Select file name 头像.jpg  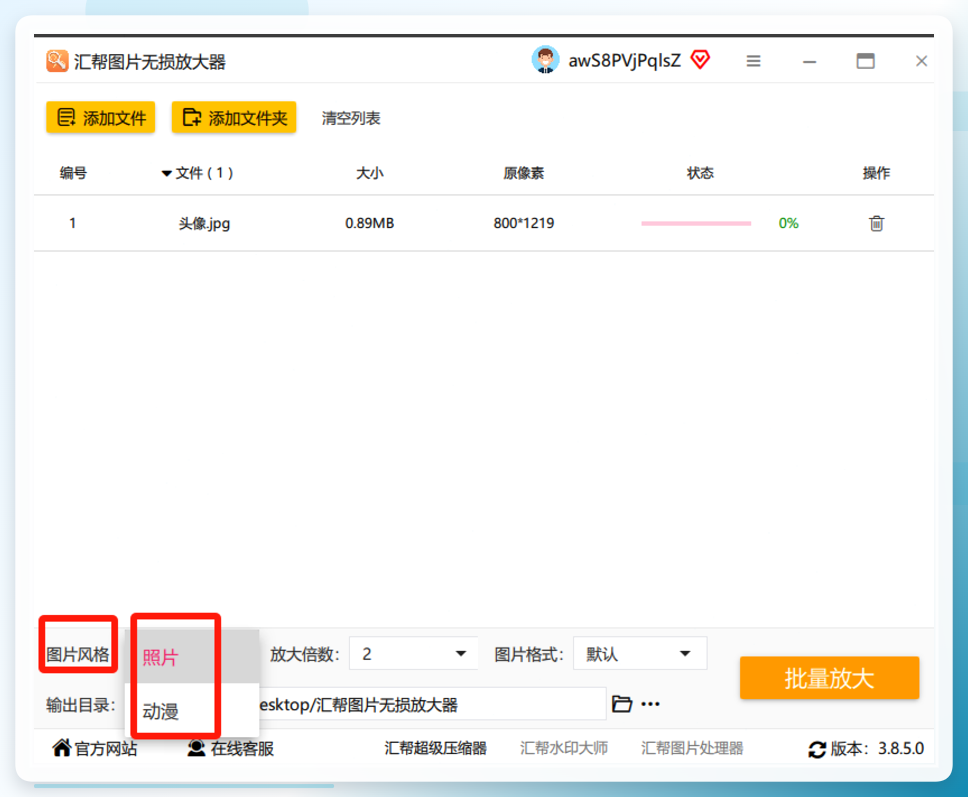coord(204,223)
